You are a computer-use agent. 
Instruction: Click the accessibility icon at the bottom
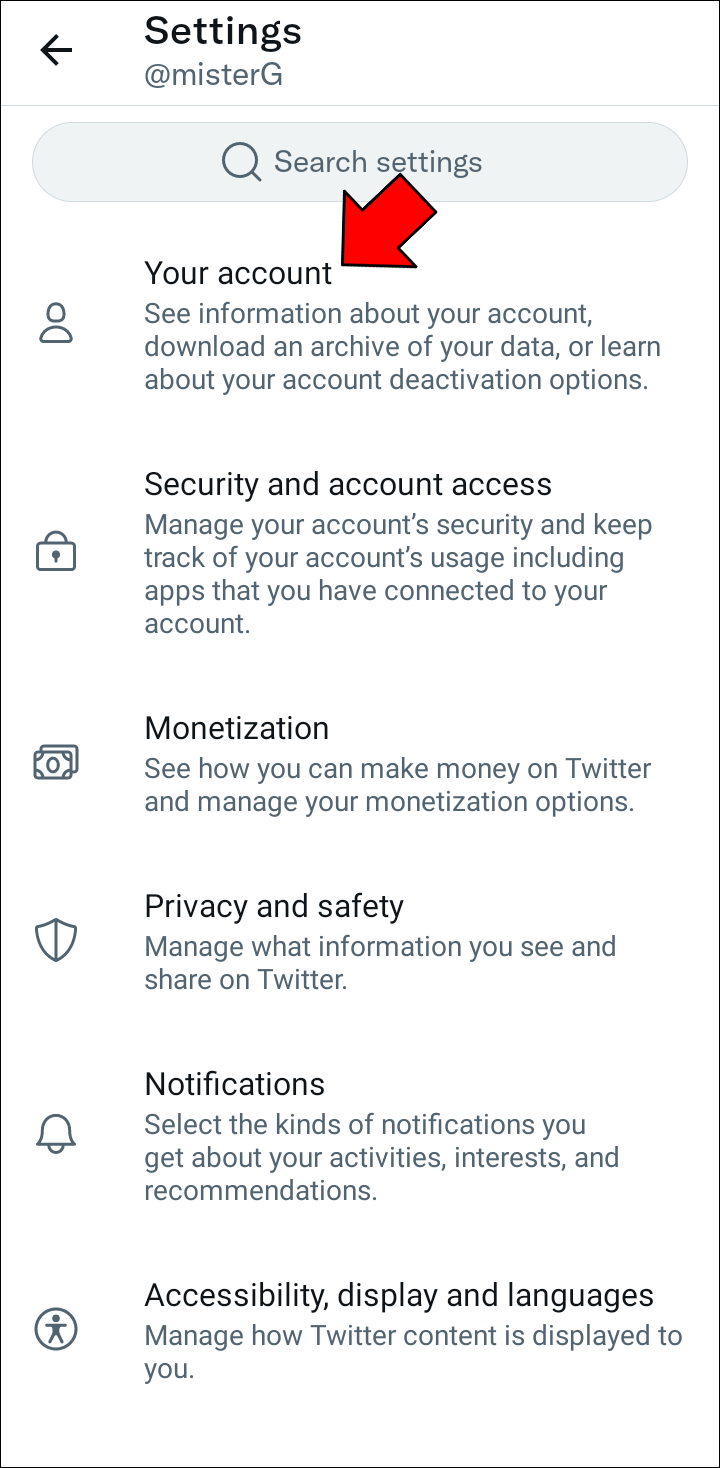tap(57, 1328)
